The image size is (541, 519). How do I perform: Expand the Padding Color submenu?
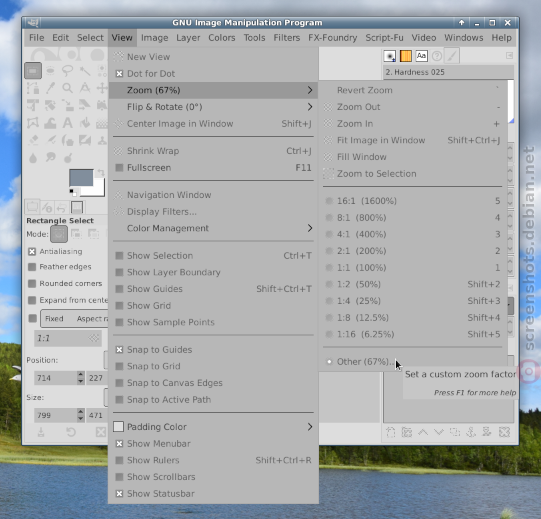click(x=213, y=427)
